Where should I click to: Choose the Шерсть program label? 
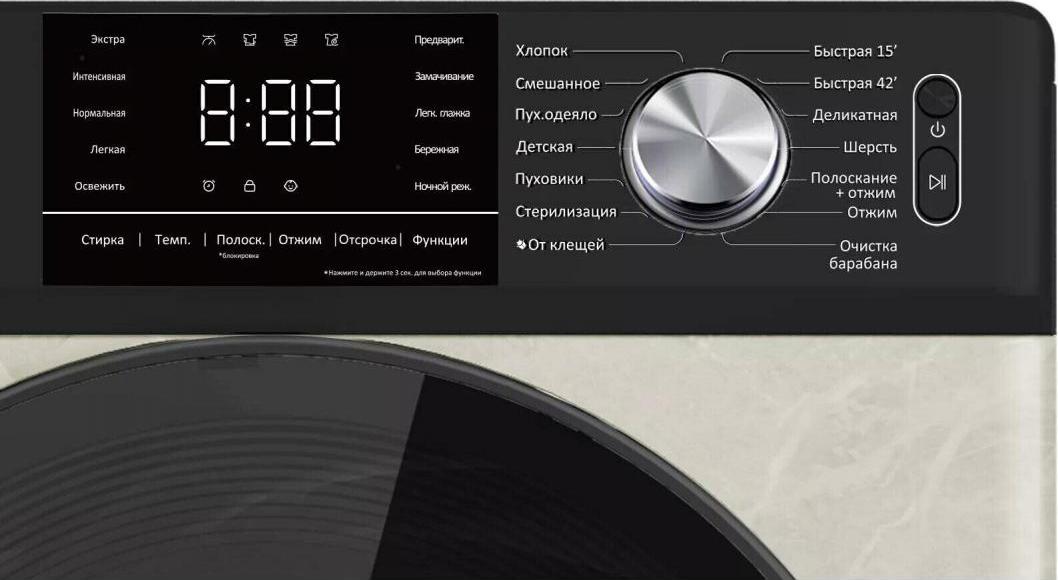(870, 147)
